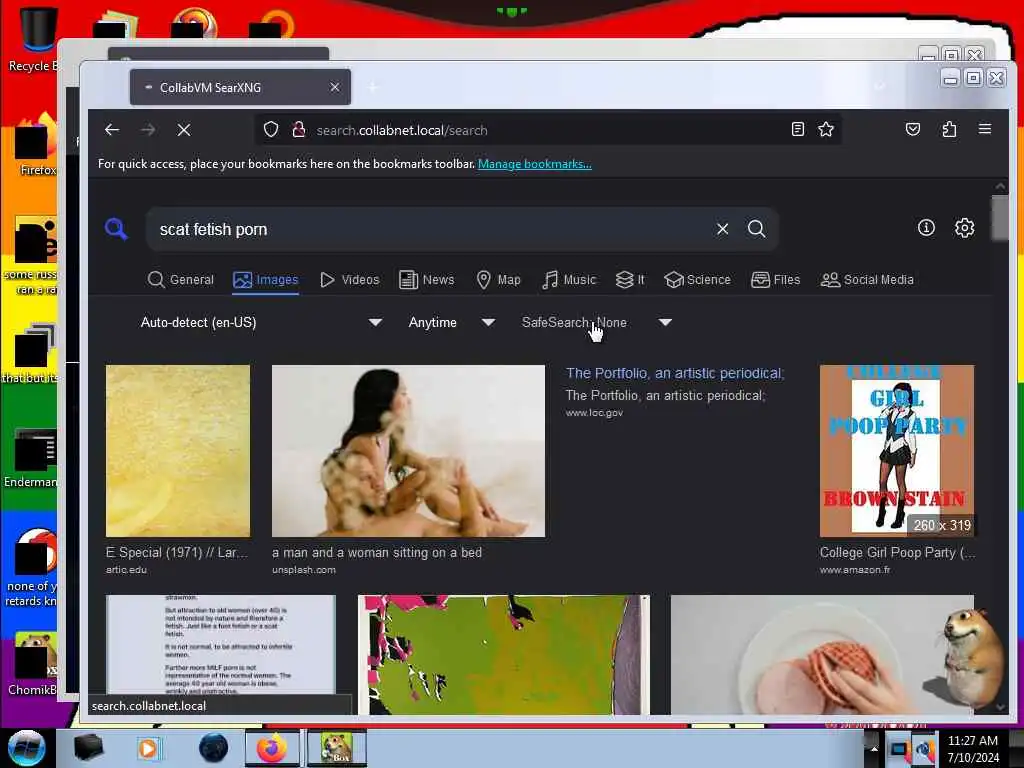Expand the Auto-detect (en-US) language dropdown

point(261,322)
